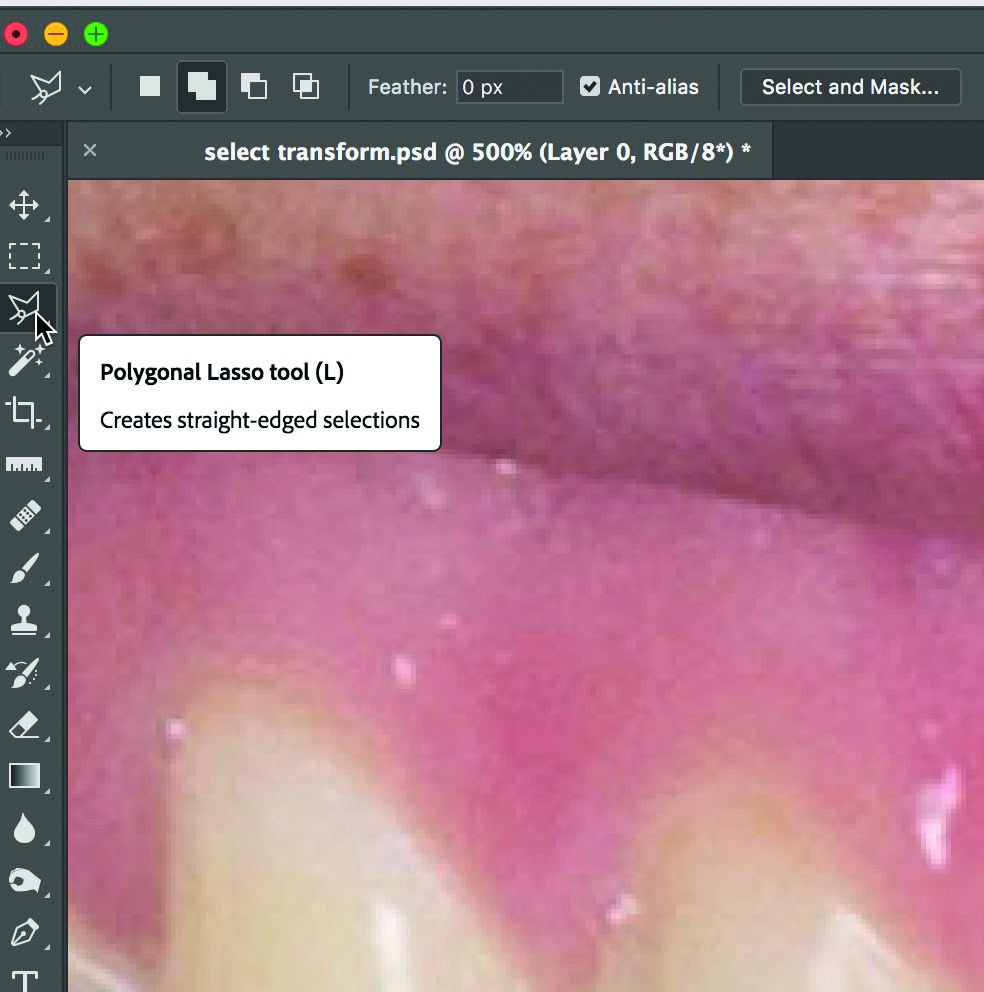Select the Move tool
984x992 pixels.
click(x=24, y=206)
